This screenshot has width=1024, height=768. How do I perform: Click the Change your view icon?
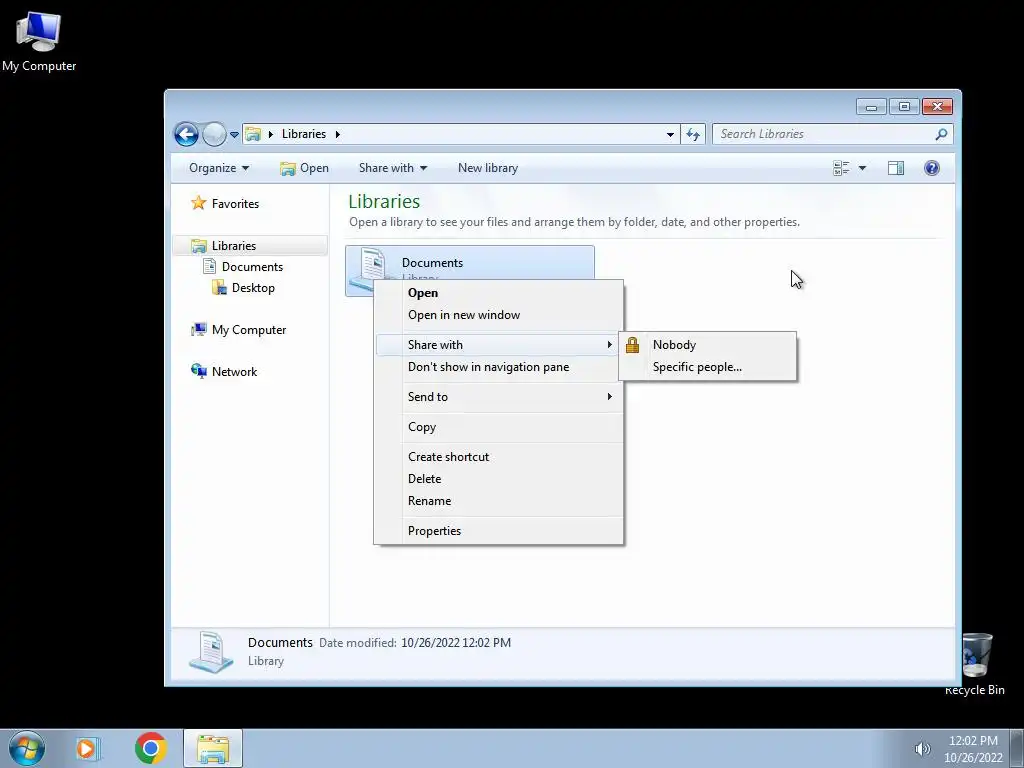[x=841, y=168]
